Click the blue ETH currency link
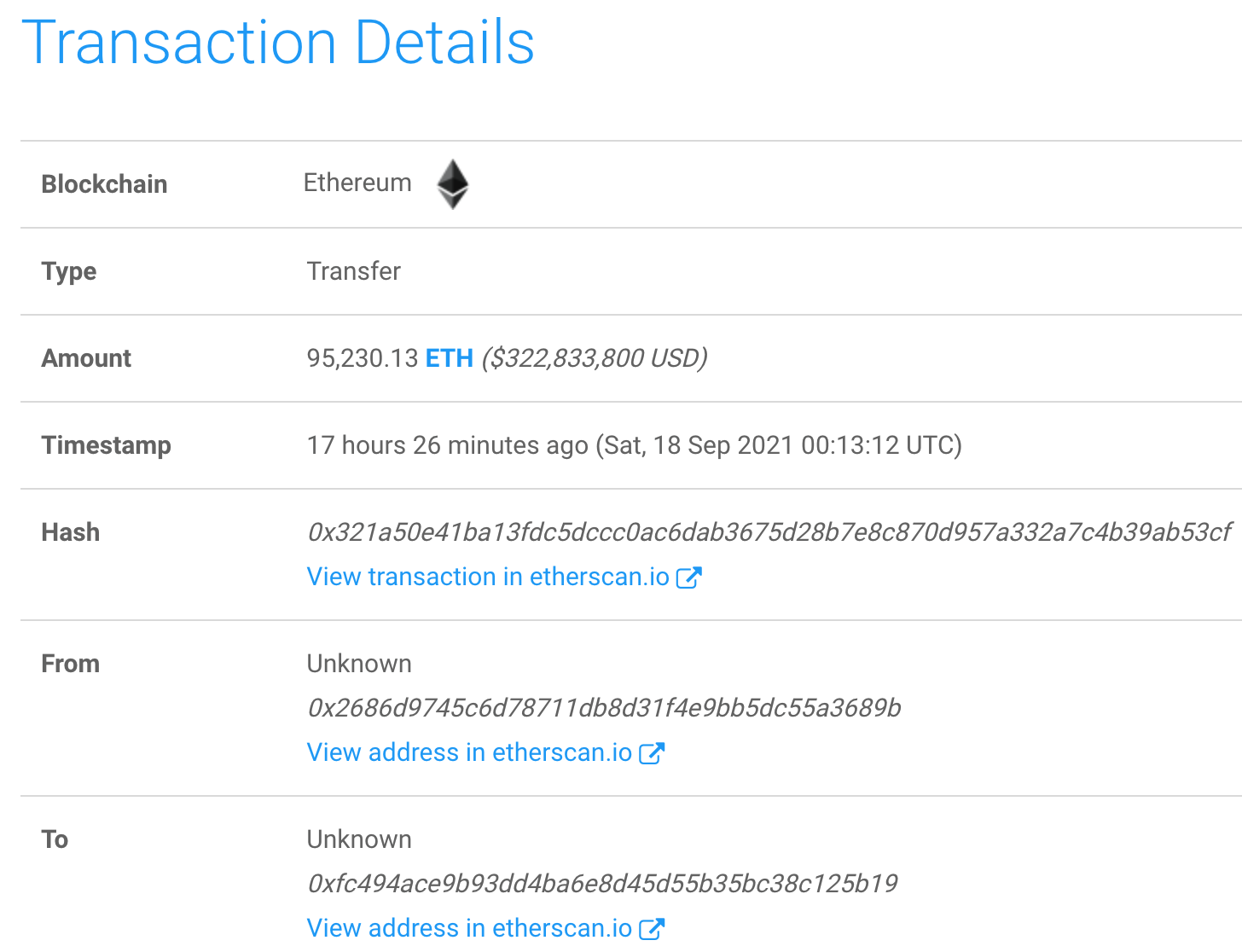The height and width of the screenshot is (952, 1242). coord(450,358)
